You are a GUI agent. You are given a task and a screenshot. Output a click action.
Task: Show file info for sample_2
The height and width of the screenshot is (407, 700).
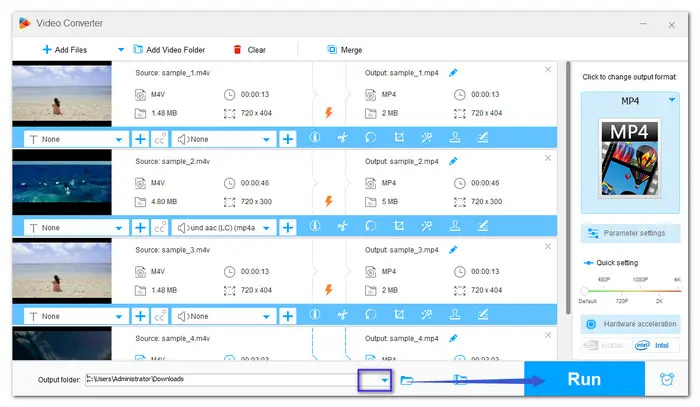(315, 226)
